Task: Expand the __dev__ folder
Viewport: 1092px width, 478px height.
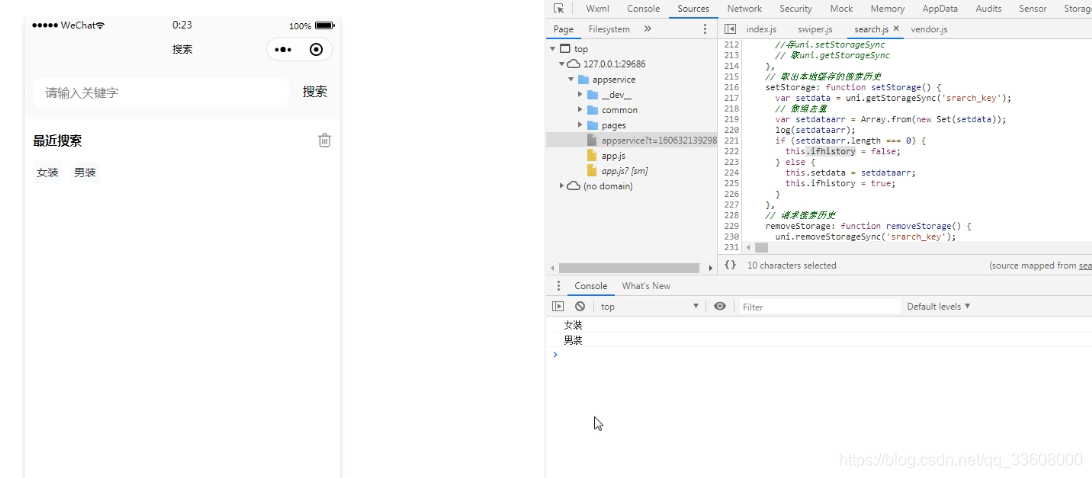Action: [x=579, y=95]
